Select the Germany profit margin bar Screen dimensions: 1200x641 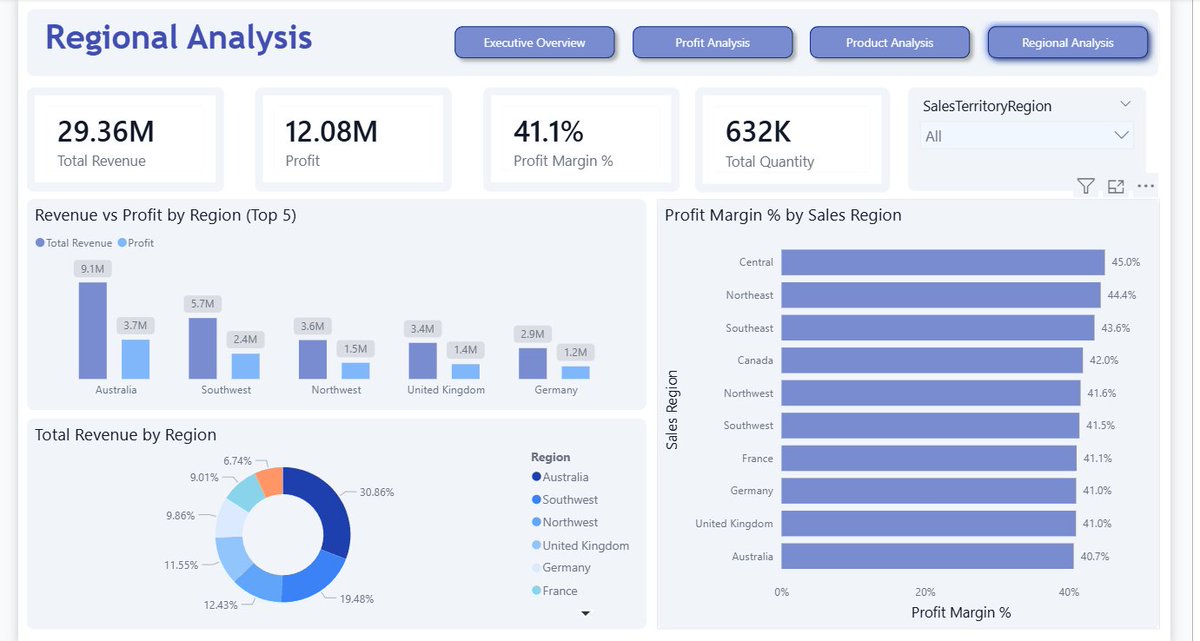pyautogui.click(x=928, y=490)
